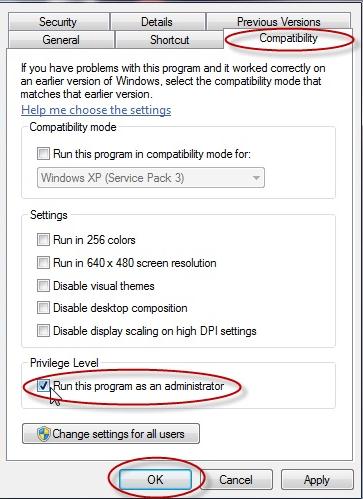363x499 pixels.
Task: Expand the Windows XP Service Pack 3 dropdown
Action: (151, 178)
